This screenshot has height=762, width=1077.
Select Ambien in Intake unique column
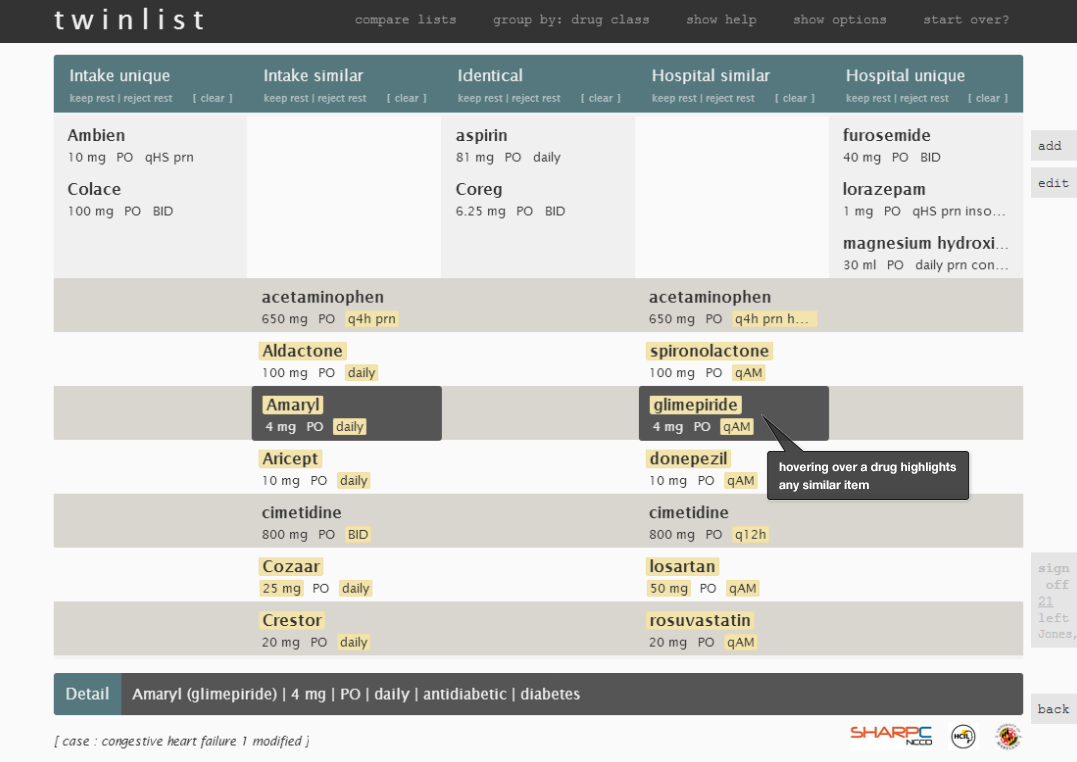click(97, 135)
